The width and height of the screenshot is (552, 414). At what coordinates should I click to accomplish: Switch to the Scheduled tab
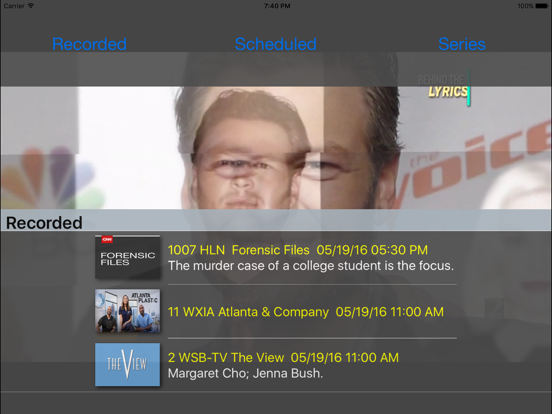tap(276, 44)
